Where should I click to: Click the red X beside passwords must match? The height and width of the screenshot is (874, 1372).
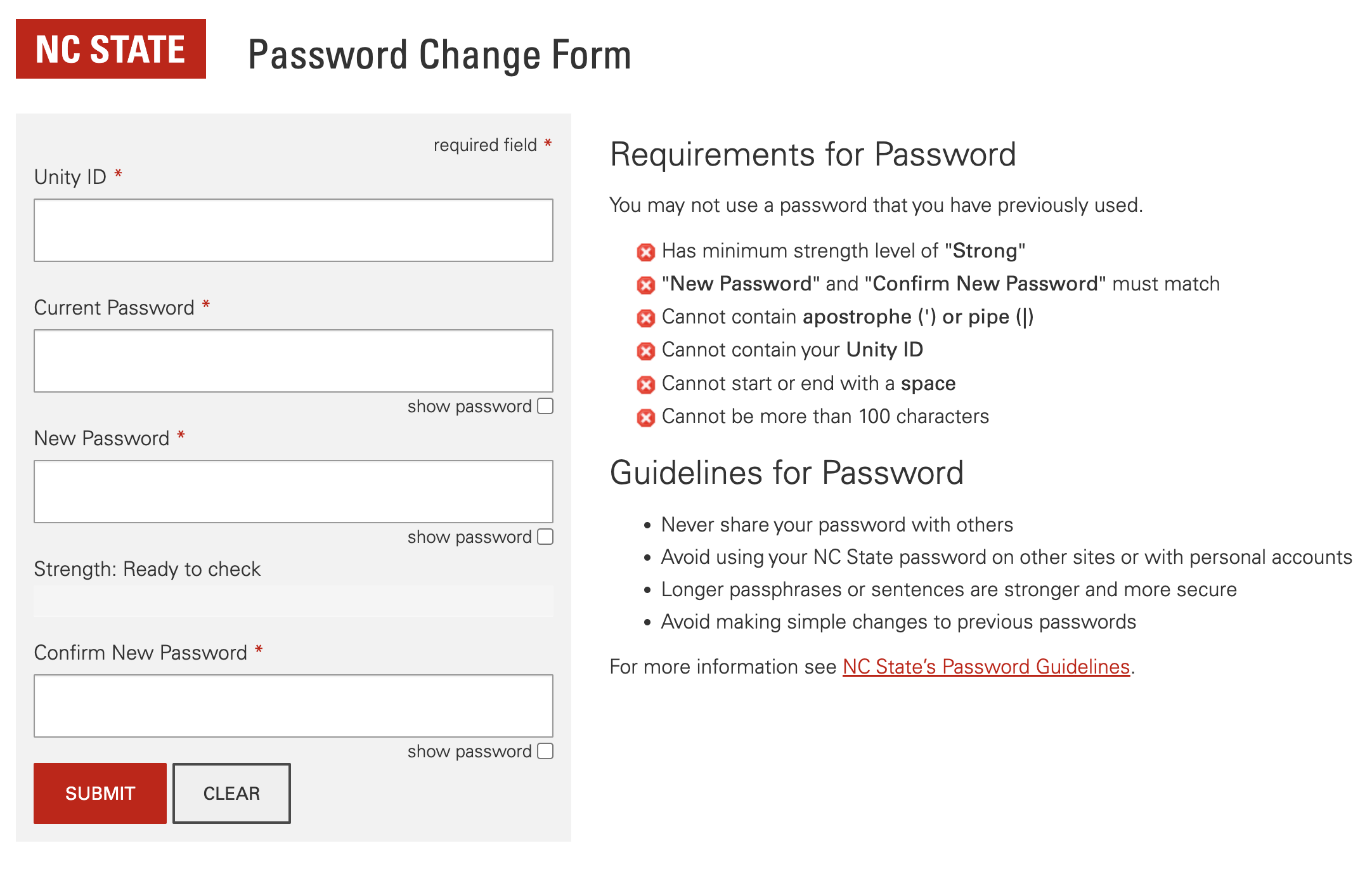click(645, 285)
